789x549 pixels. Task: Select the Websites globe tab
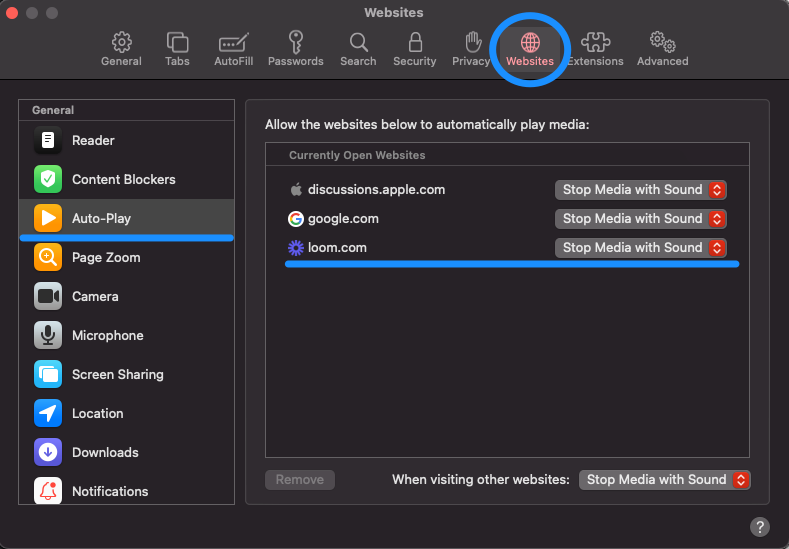tap(530, 43)
